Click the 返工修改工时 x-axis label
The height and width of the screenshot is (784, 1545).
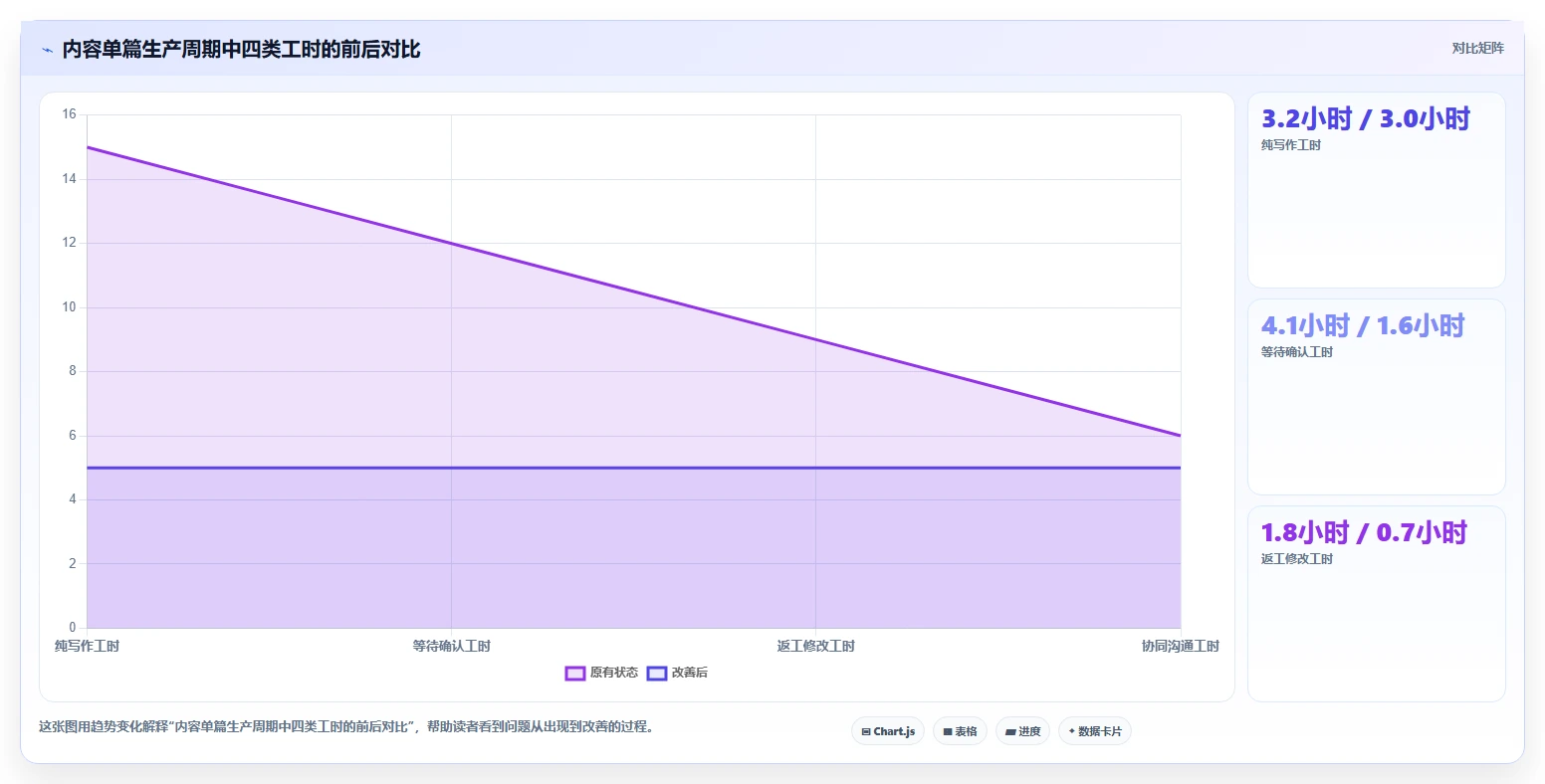pyautogui.click(x=816, y=647)
